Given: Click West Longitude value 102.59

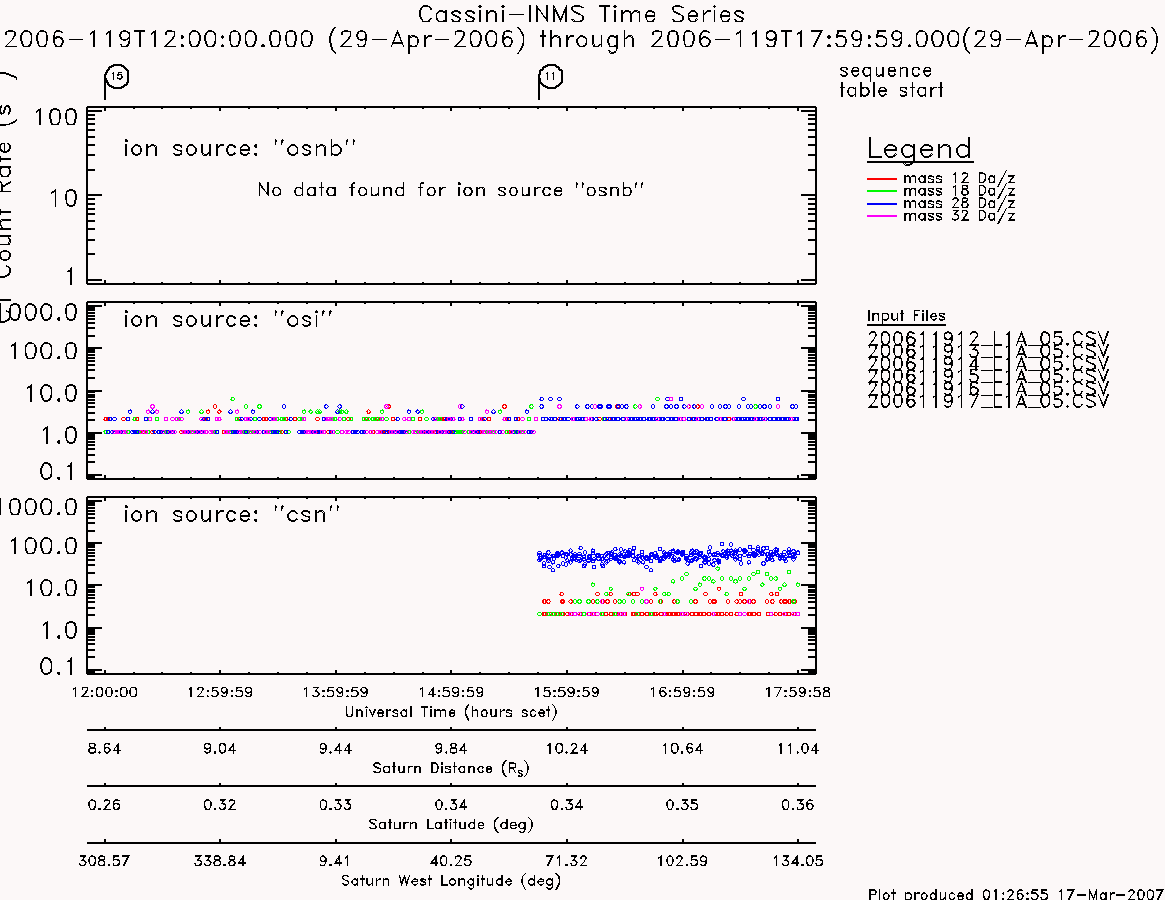Looking at the screenshot, I should coord(682,861).
